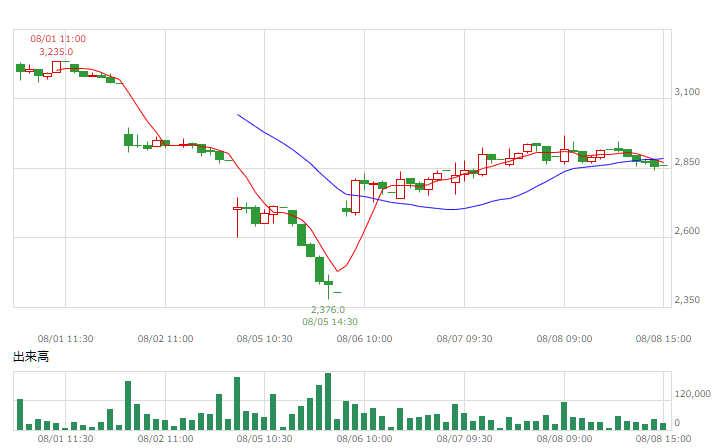This screenshot has height=448, width=718.
Task: Click the tallest volume bar on 08/05
Action: click(328, 401)
